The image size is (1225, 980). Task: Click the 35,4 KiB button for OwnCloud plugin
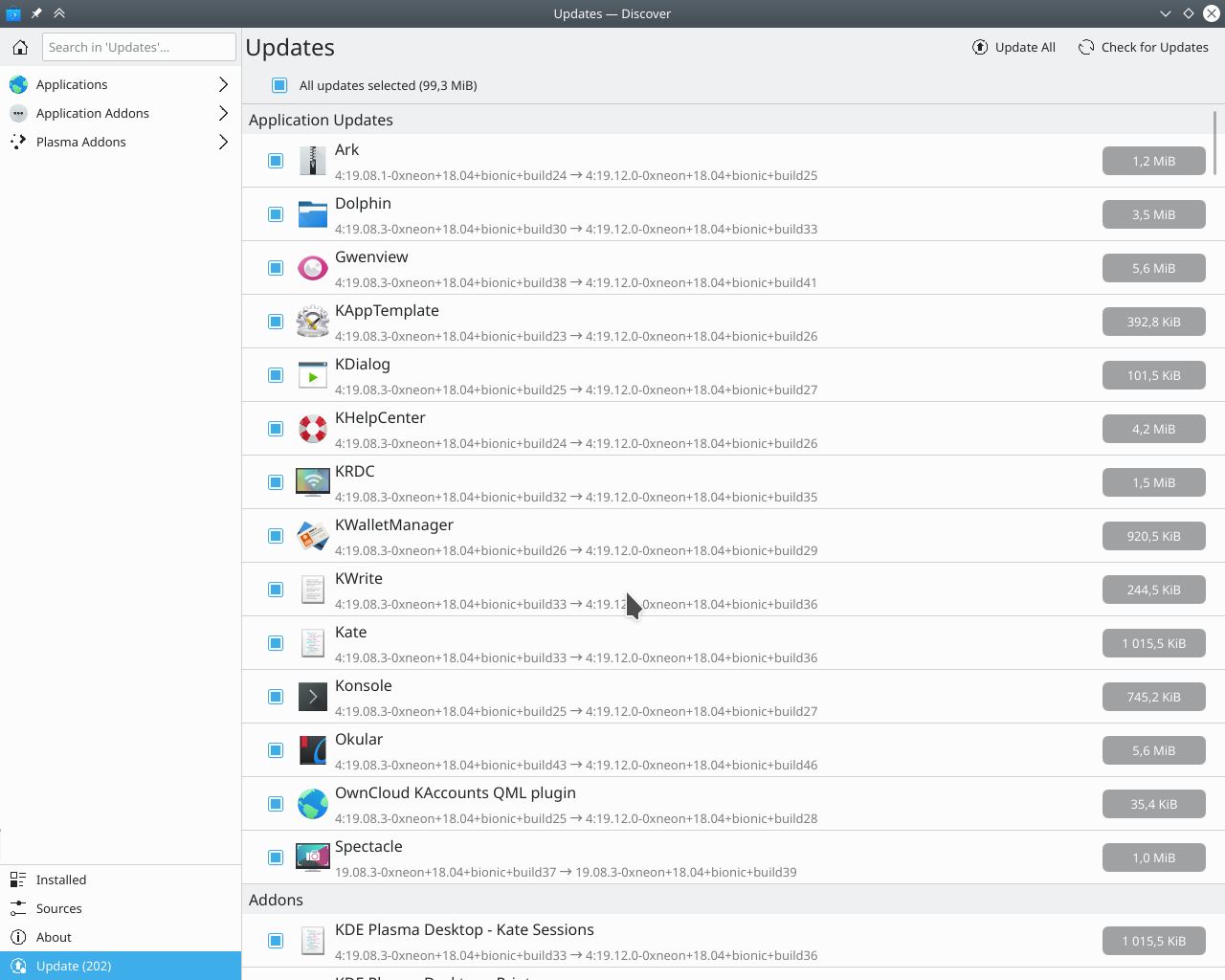(x=1153, y=804)
